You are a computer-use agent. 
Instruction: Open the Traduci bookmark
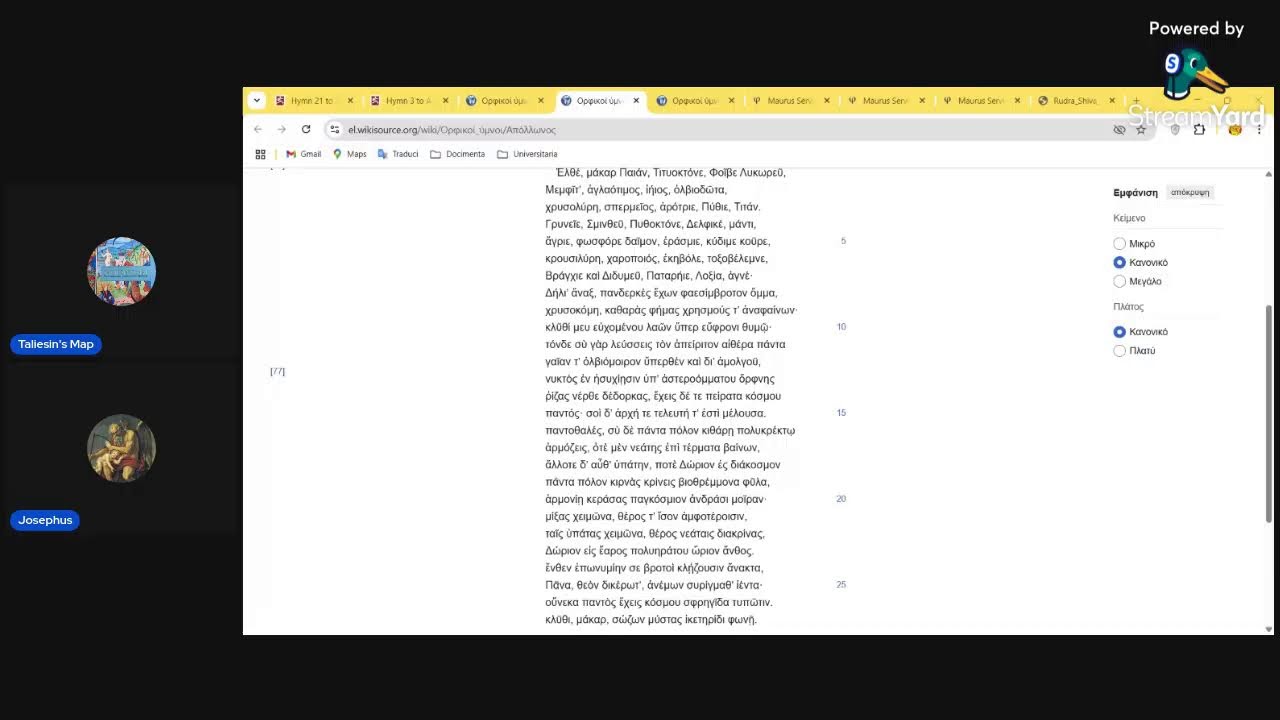coord(398,154)
